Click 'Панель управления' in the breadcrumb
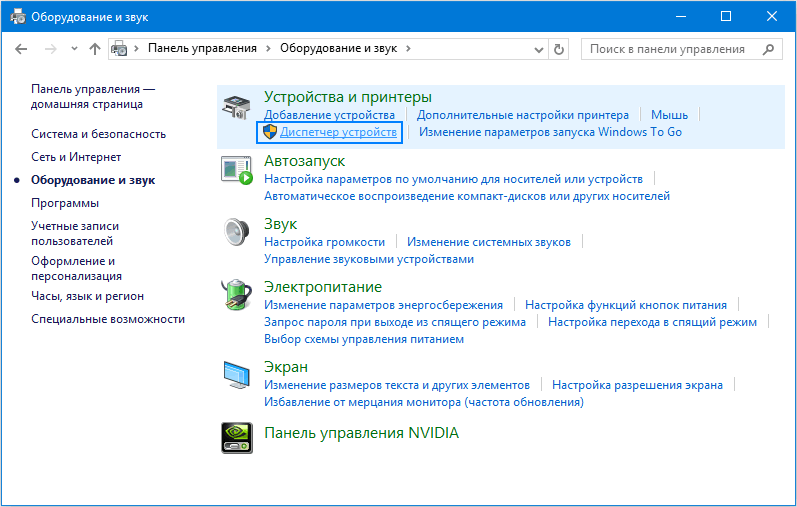797x507 pixels. click(x=202, y=48)
